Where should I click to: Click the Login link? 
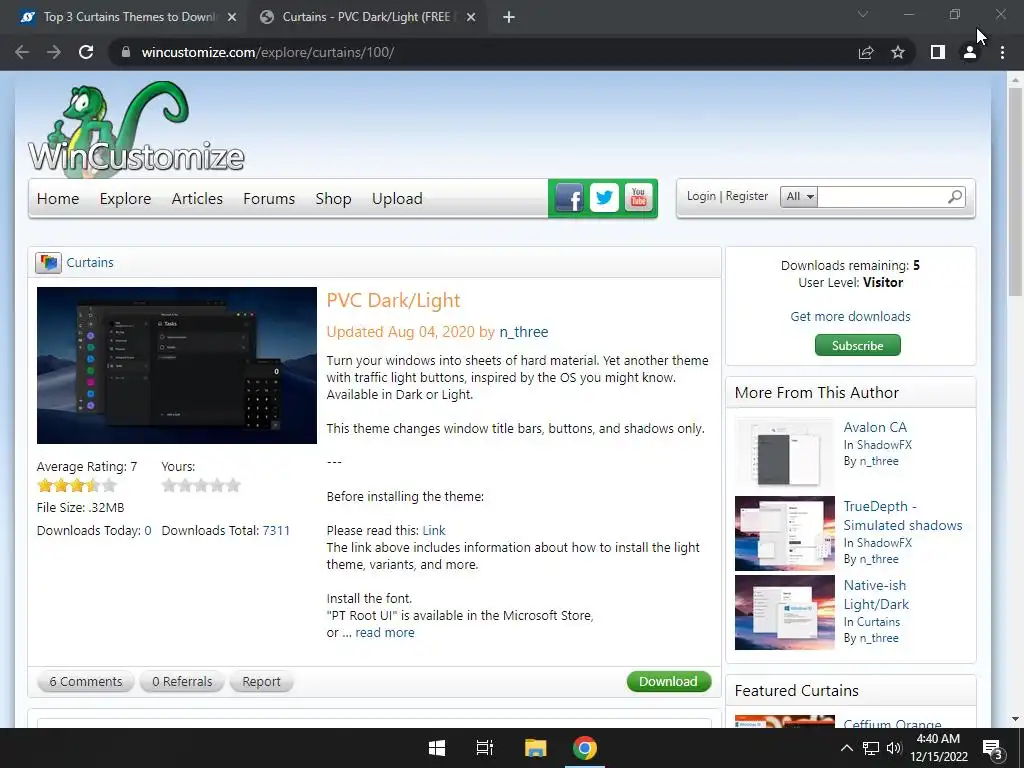coord(701,196)
